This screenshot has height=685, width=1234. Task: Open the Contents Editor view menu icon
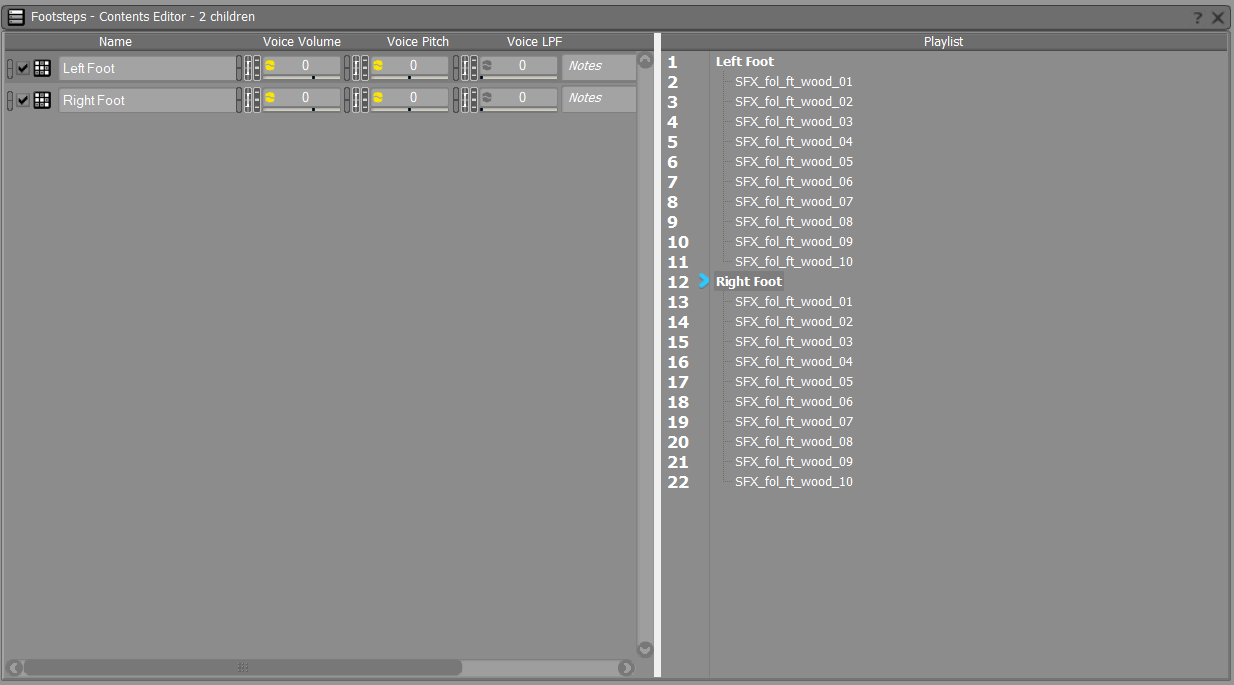pos(16,16)
